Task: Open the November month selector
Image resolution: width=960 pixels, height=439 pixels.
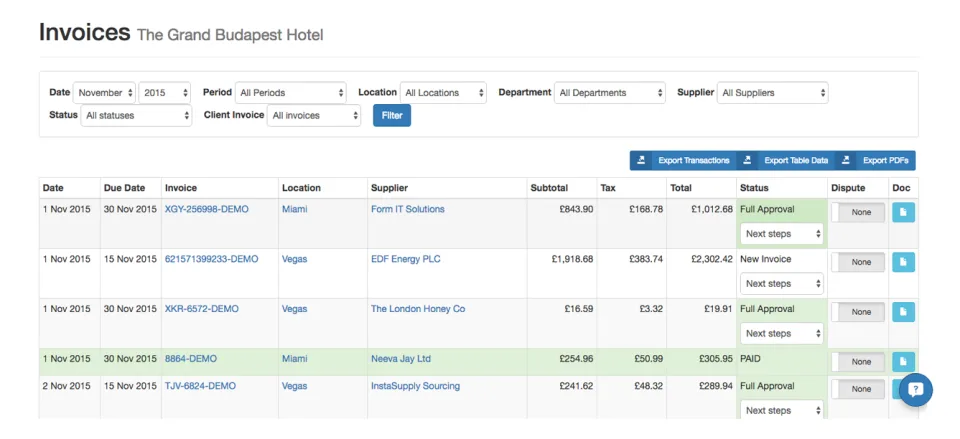Action: coord(105,93)
